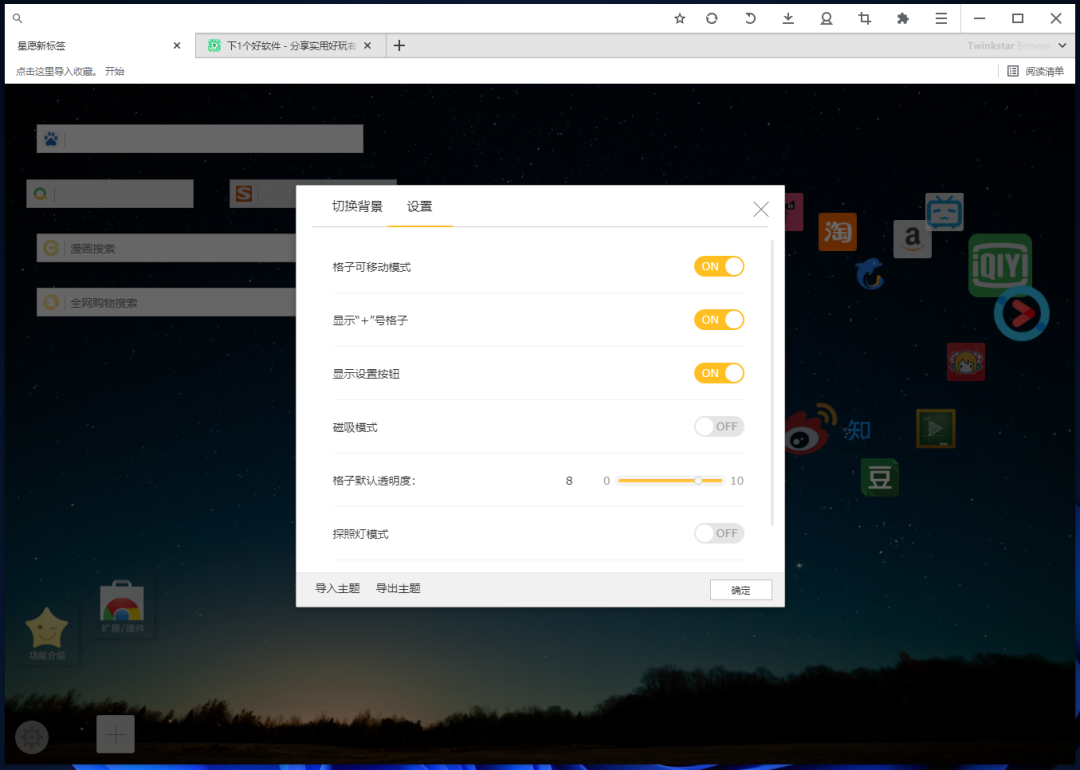Viewport: 1080px width, 770px height.
Task: Disable 格子可移动模式 toggle
Action: [719, 266]
